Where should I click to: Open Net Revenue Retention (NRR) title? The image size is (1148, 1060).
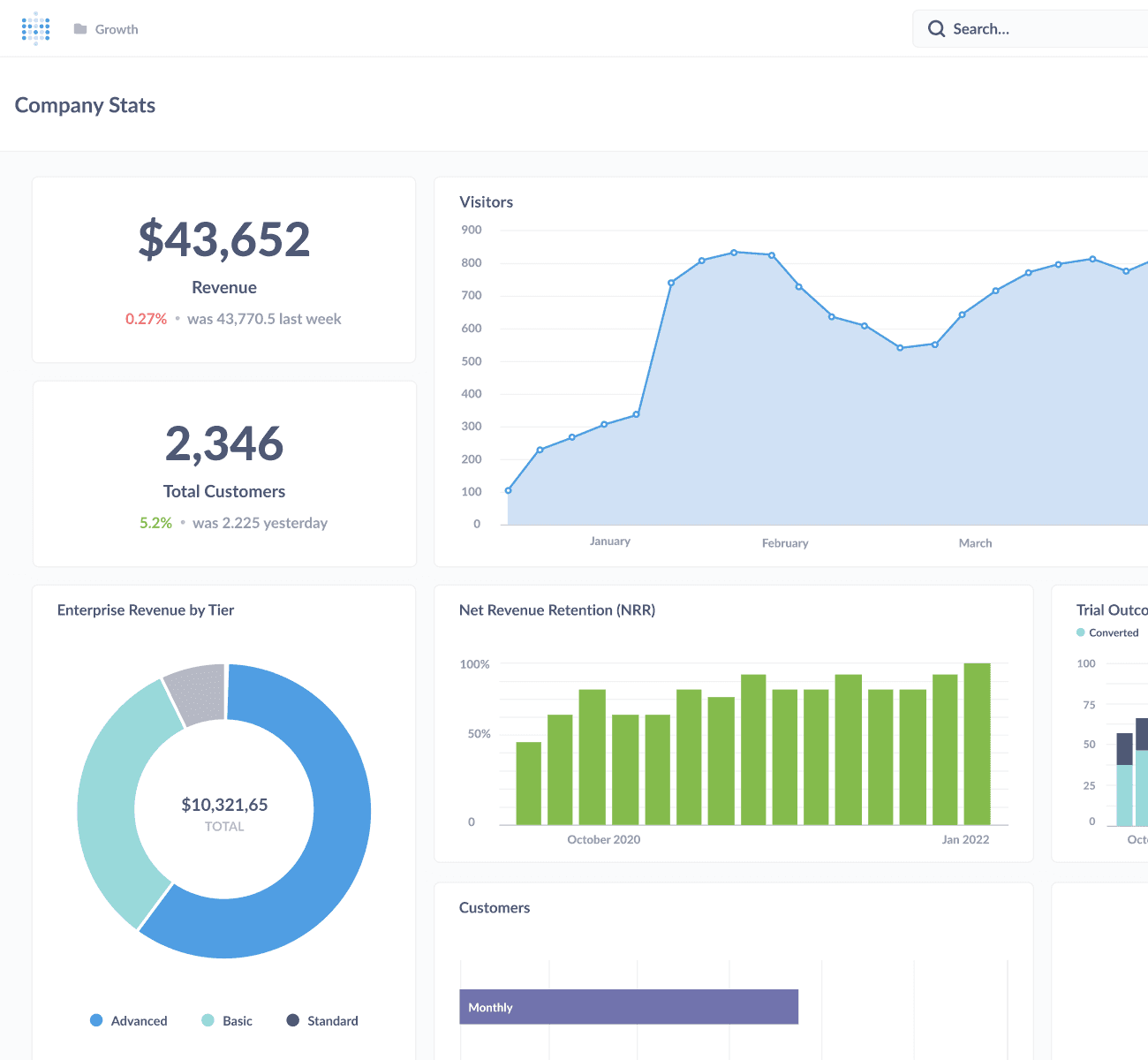coord(557,610)
